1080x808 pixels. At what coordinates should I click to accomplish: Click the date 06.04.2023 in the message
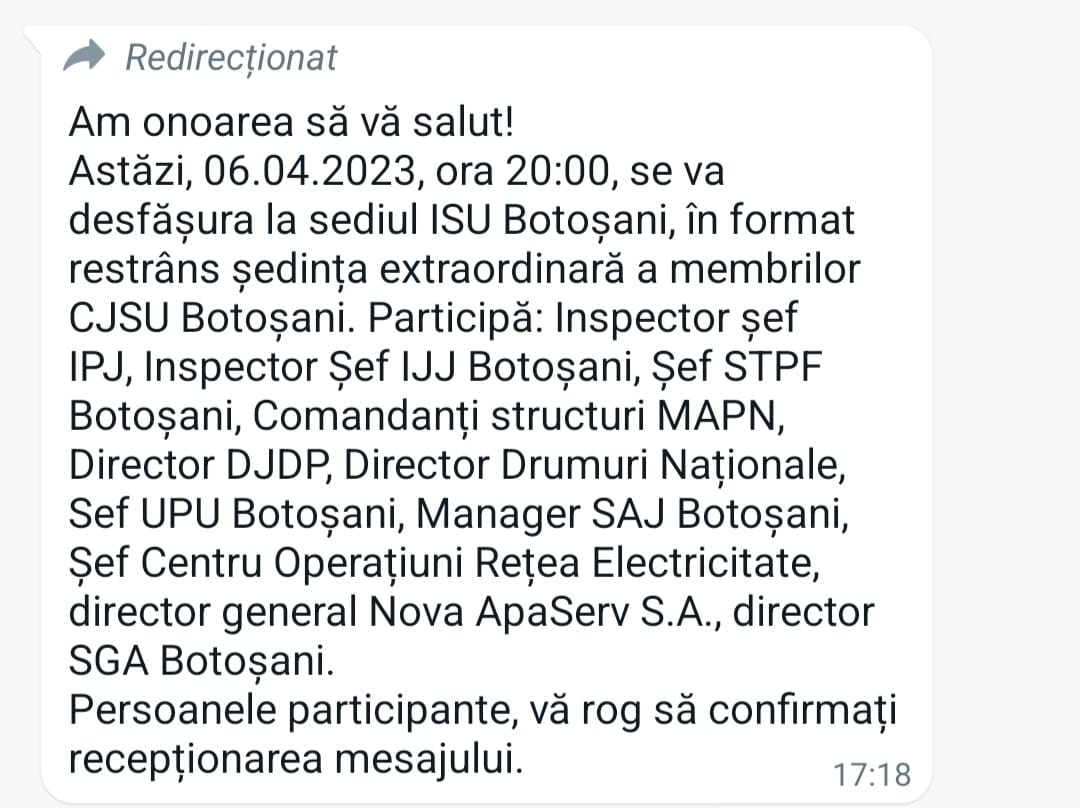point(309,172)
